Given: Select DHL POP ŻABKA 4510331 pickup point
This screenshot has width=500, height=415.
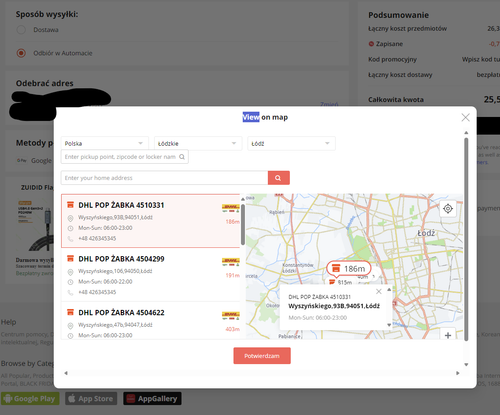Looking at the screenshot, I should (151, 221).
